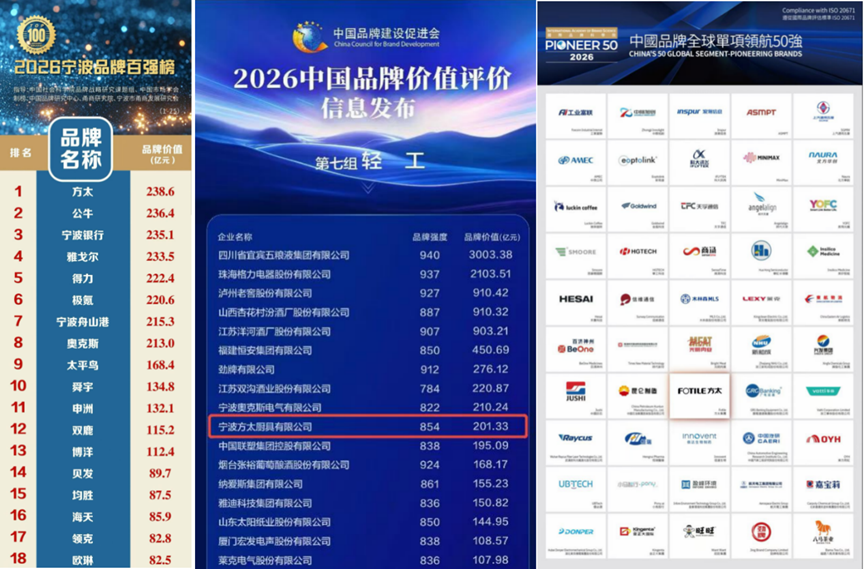Open the inspur logo tile
Image resolution: width=864 pixels, height=569 pixels.
point(699,115)
